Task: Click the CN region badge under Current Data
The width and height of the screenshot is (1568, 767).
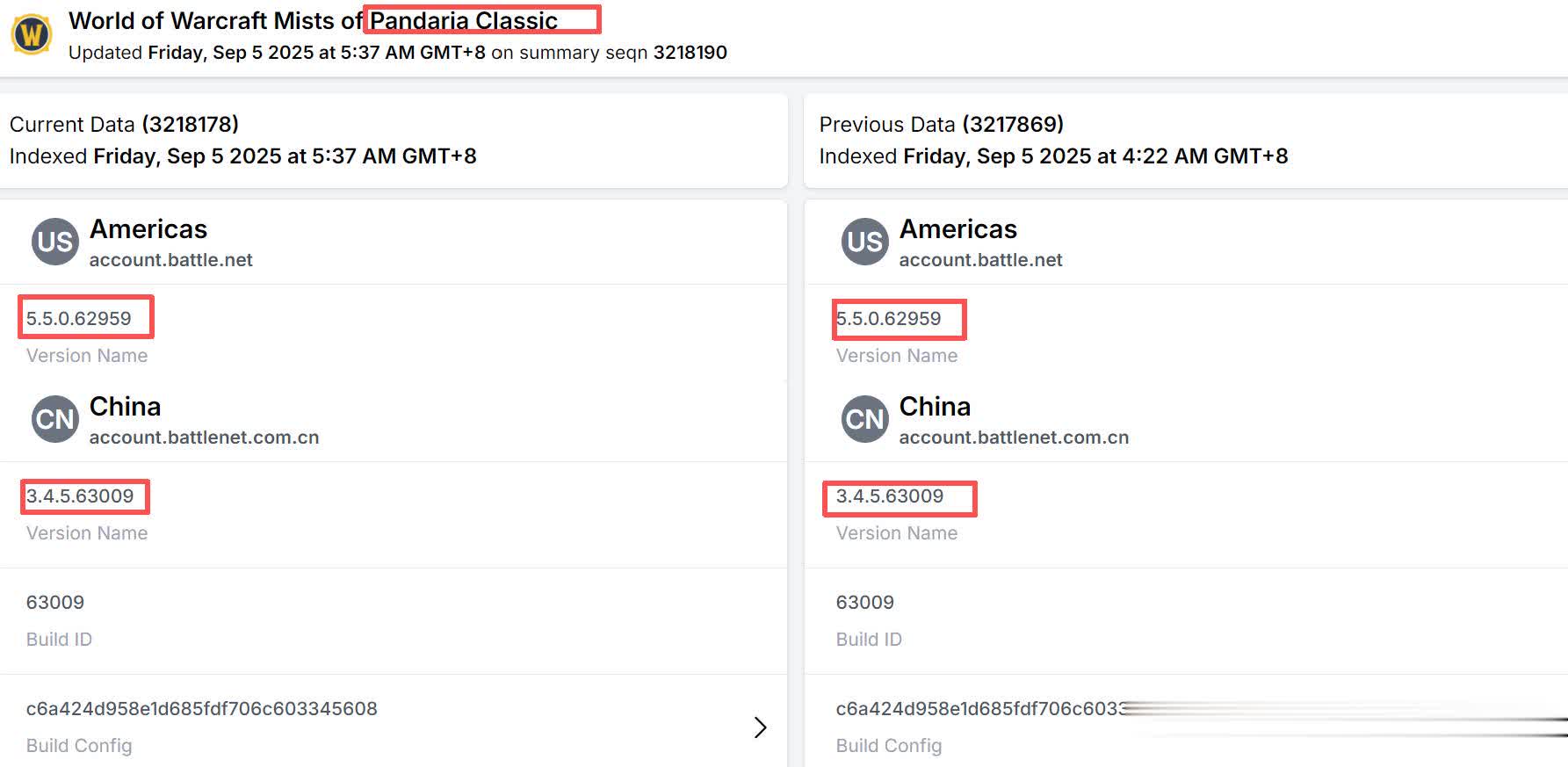Action: (55, 419)
